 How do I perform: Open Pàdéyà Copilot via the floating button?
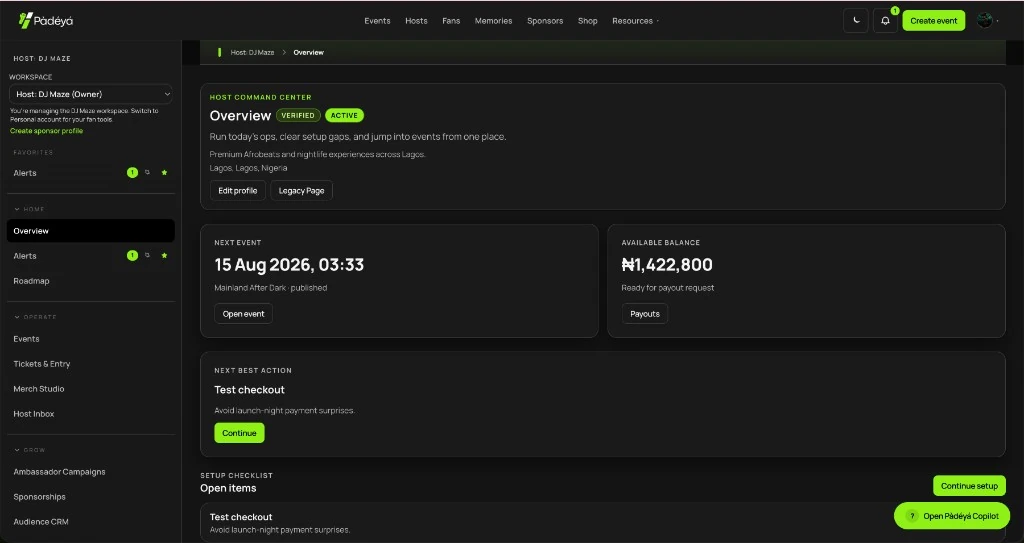click(x=952, y=516)
